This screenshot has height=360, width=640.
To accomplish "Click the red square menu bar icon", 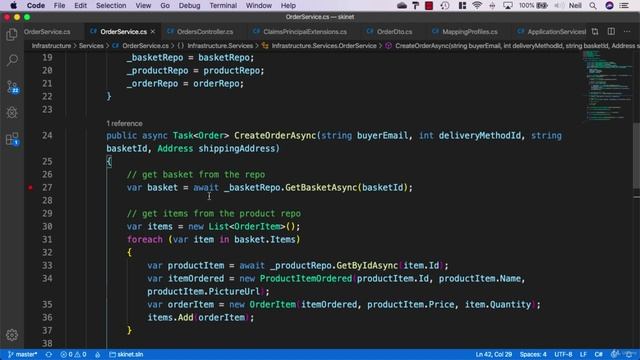I will 429,5.
